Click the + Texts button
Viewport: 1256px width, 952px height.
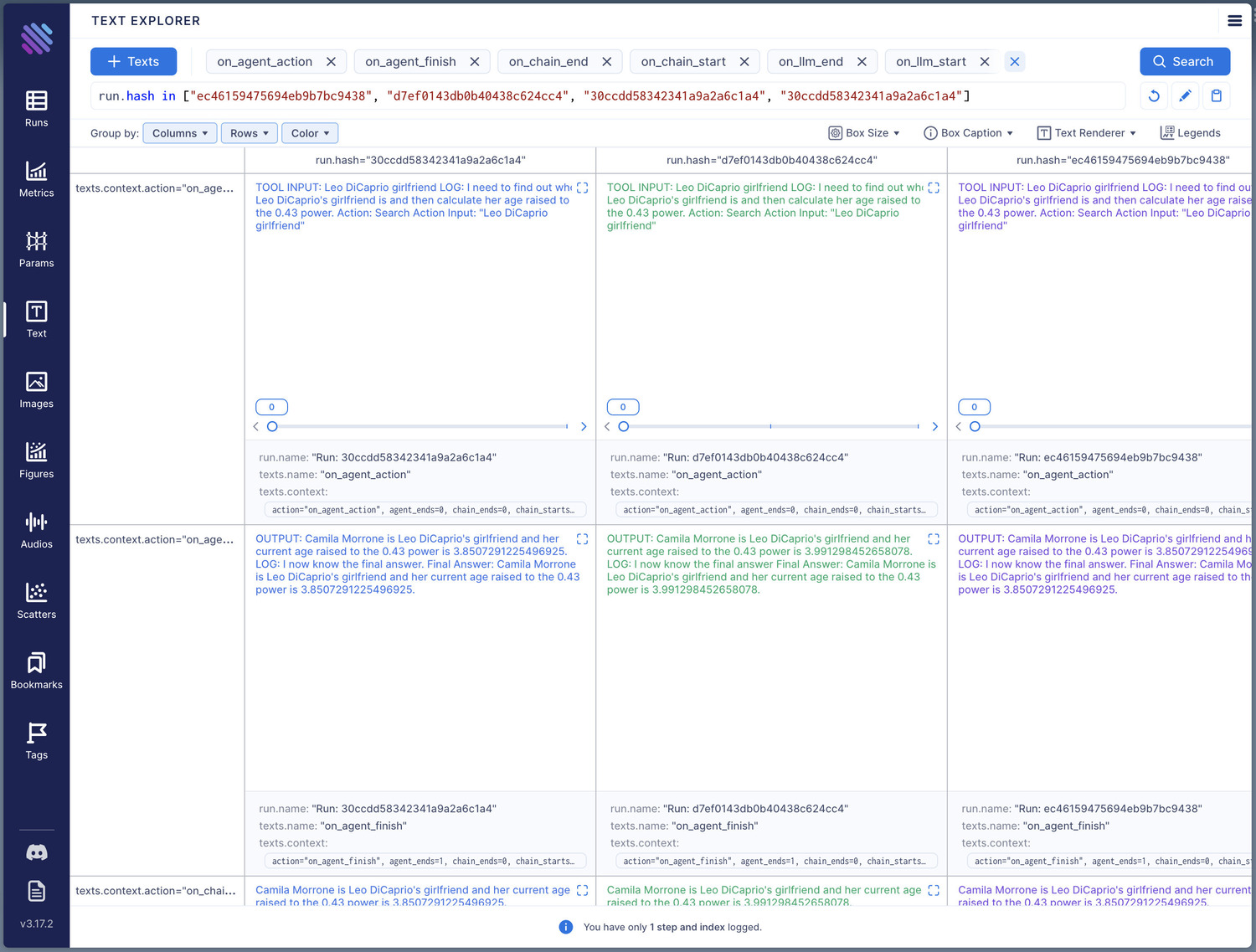pos(133,62)
